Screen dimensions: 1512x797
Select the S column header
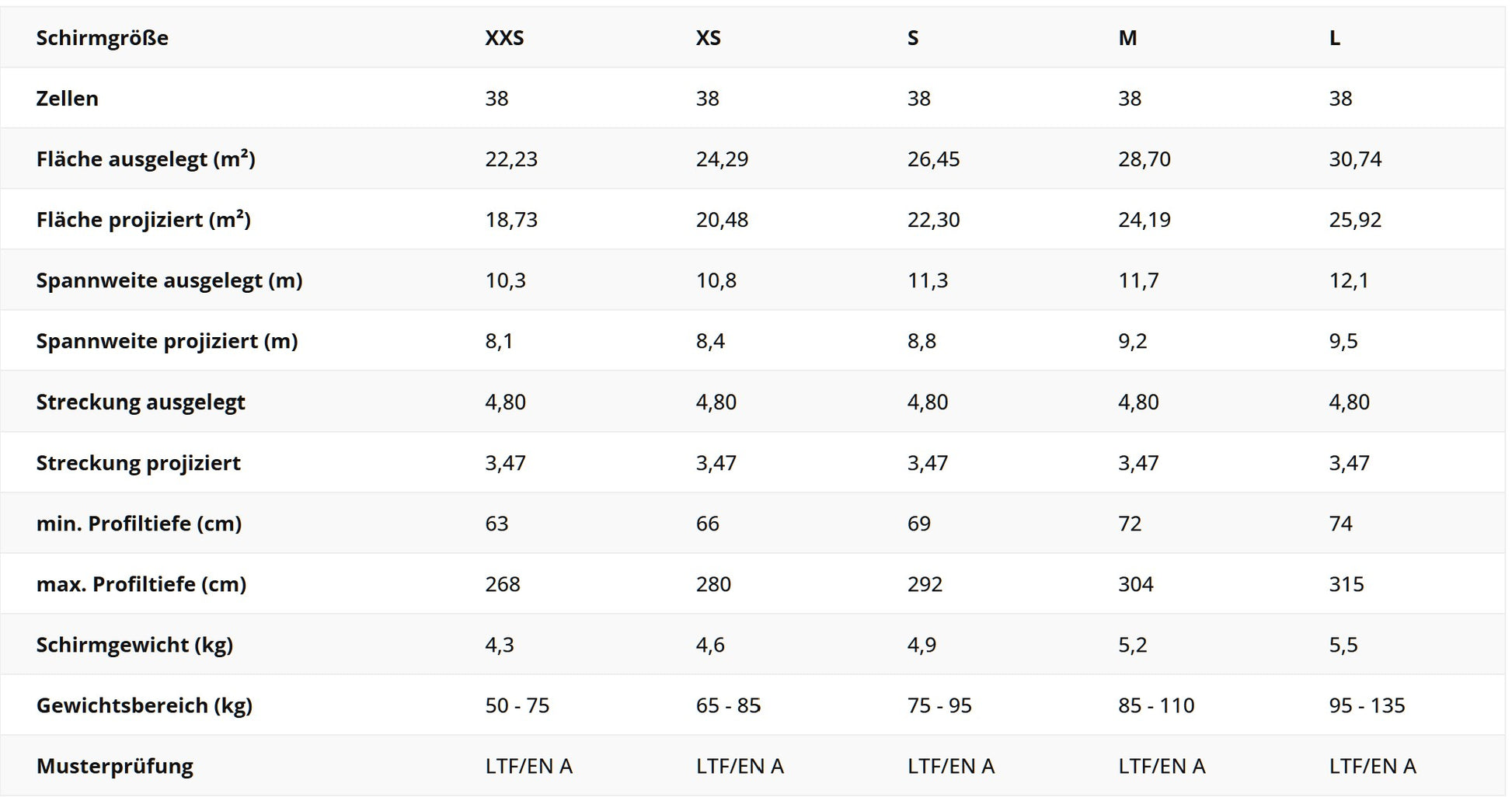click(913, 38)
